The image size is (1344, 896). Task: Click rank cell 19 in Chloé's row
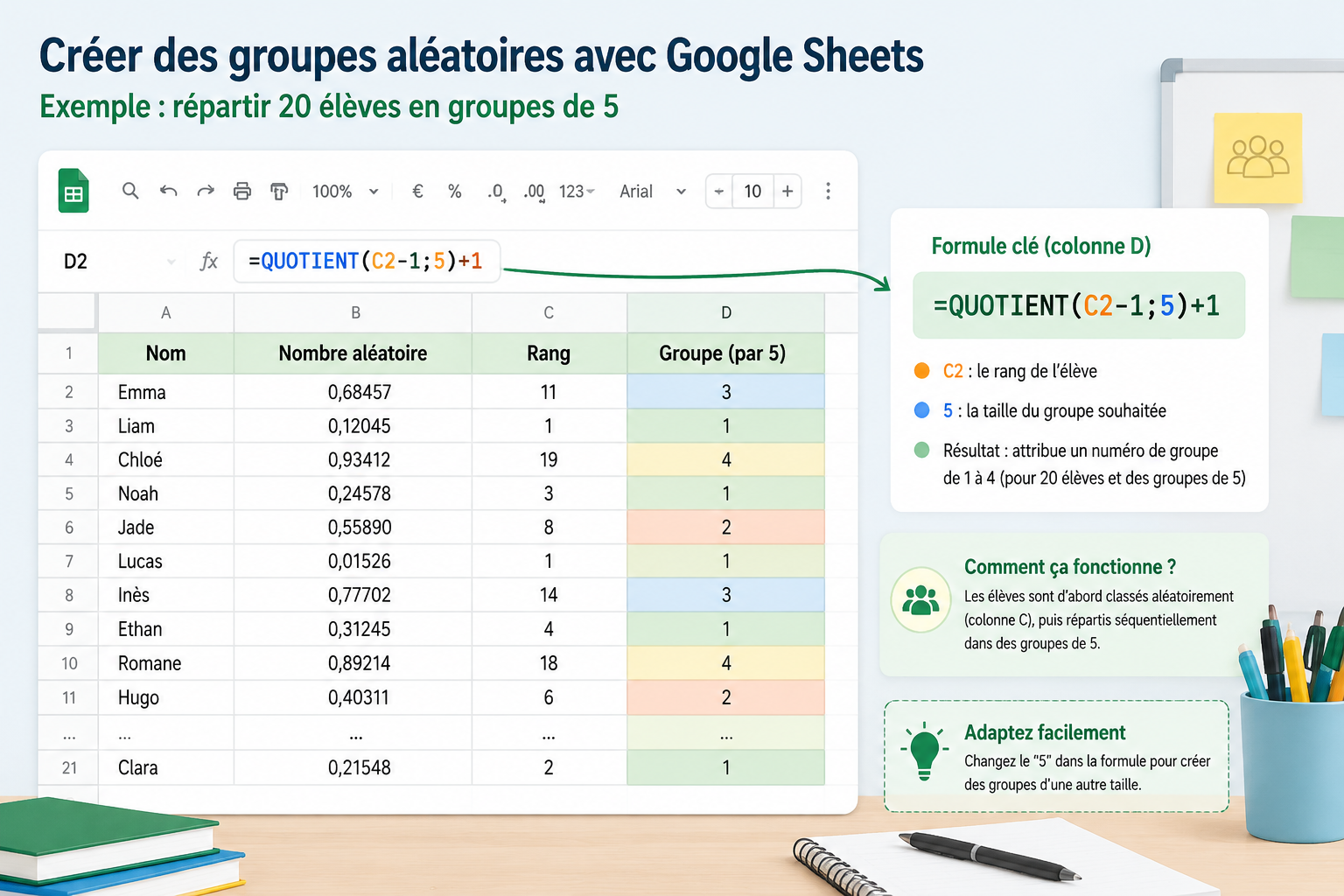pos(549,459)
